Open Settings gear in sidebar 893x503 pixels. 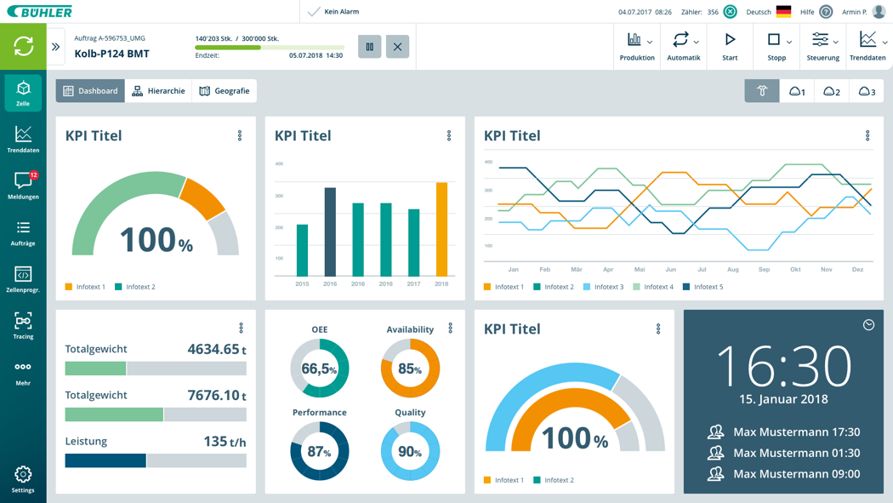23,478
